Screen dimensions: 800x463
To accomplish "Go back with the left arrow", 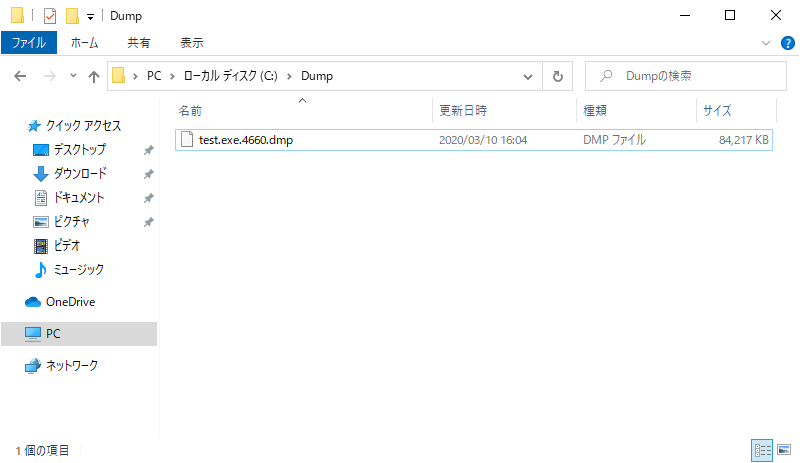I will [x=20, y=76].
